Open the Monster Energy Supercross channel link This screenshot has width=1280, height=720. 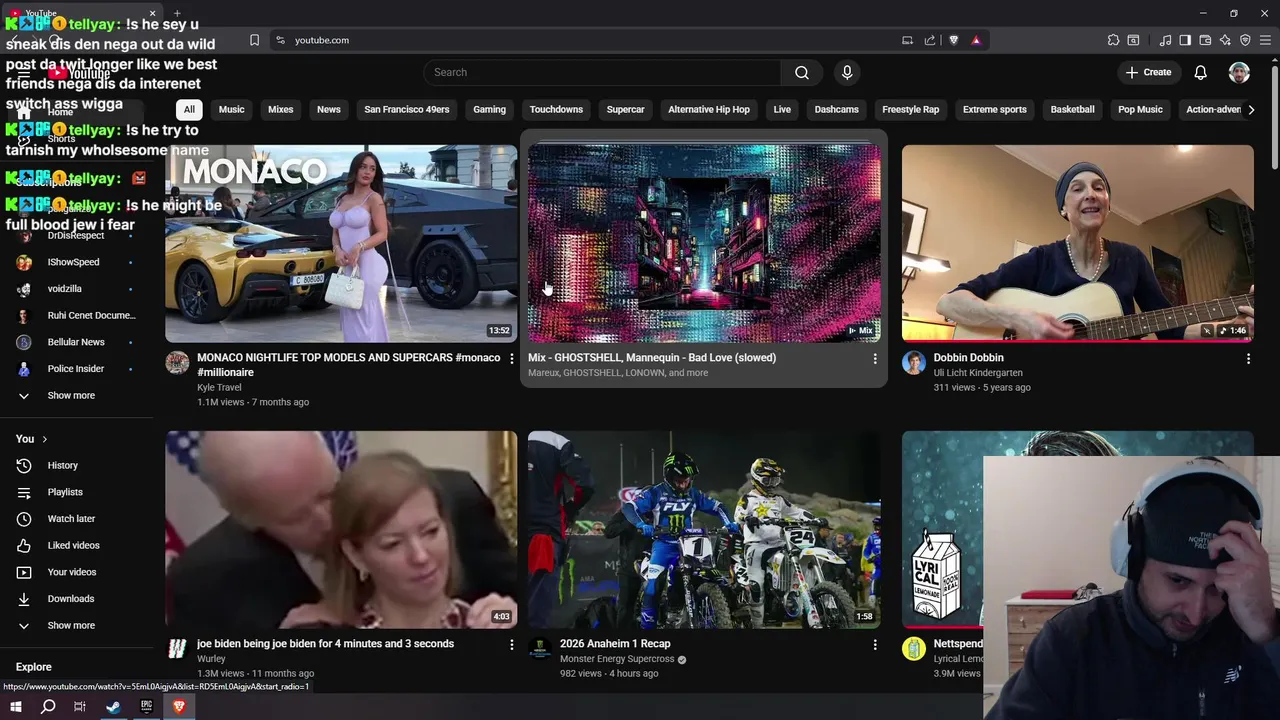[618, 660]
